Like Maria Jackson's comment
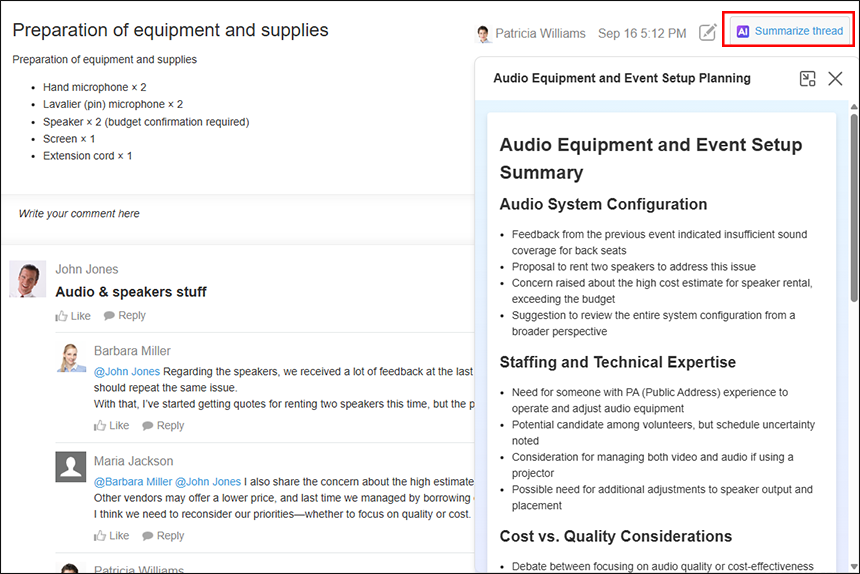This screenshot has width=860, height=574. click(112, 536)
